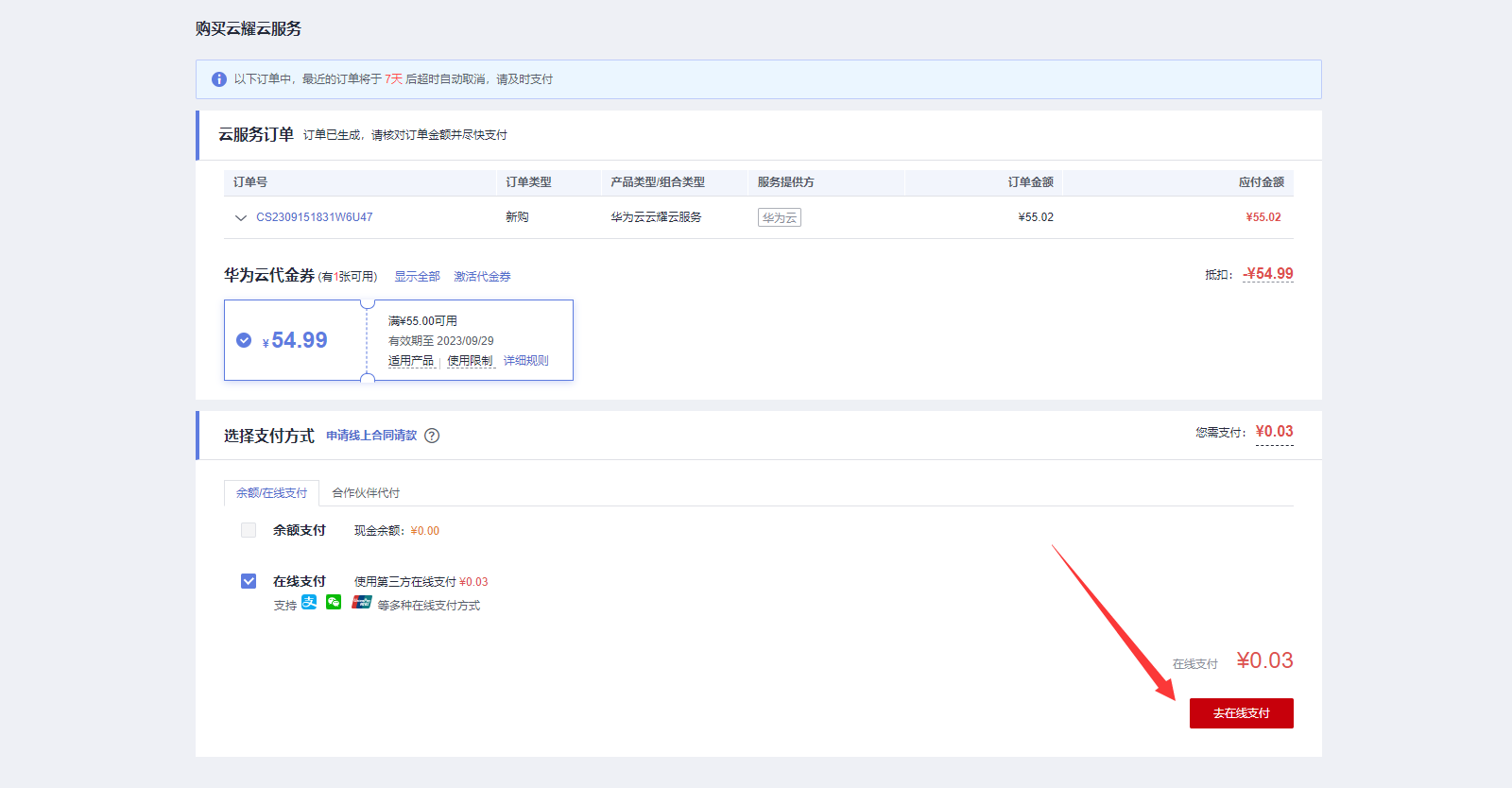
Task: Click the UnionPay icon
Action: click(x=362, y=603)
